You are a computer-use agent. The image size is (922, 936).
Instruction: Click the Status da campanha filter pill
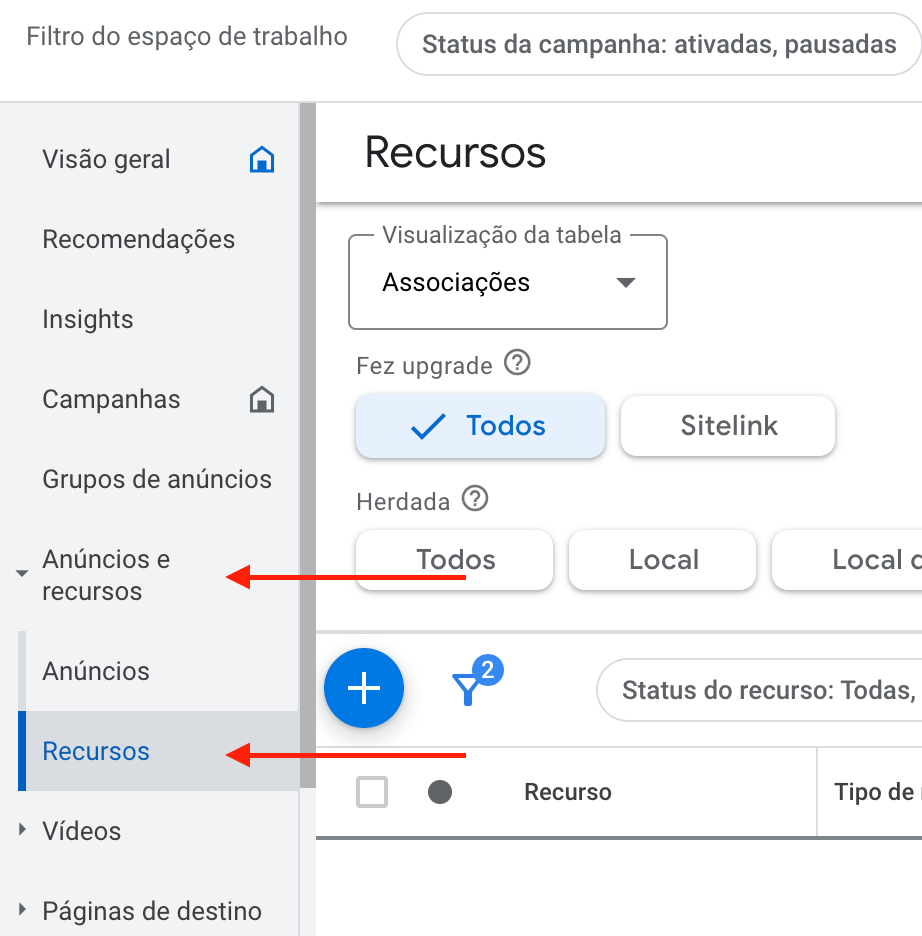[658, 45]
